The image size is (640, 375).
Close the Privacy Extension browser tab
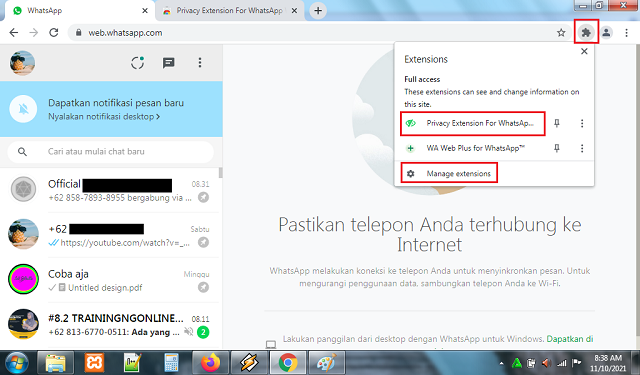click(294, 11)
